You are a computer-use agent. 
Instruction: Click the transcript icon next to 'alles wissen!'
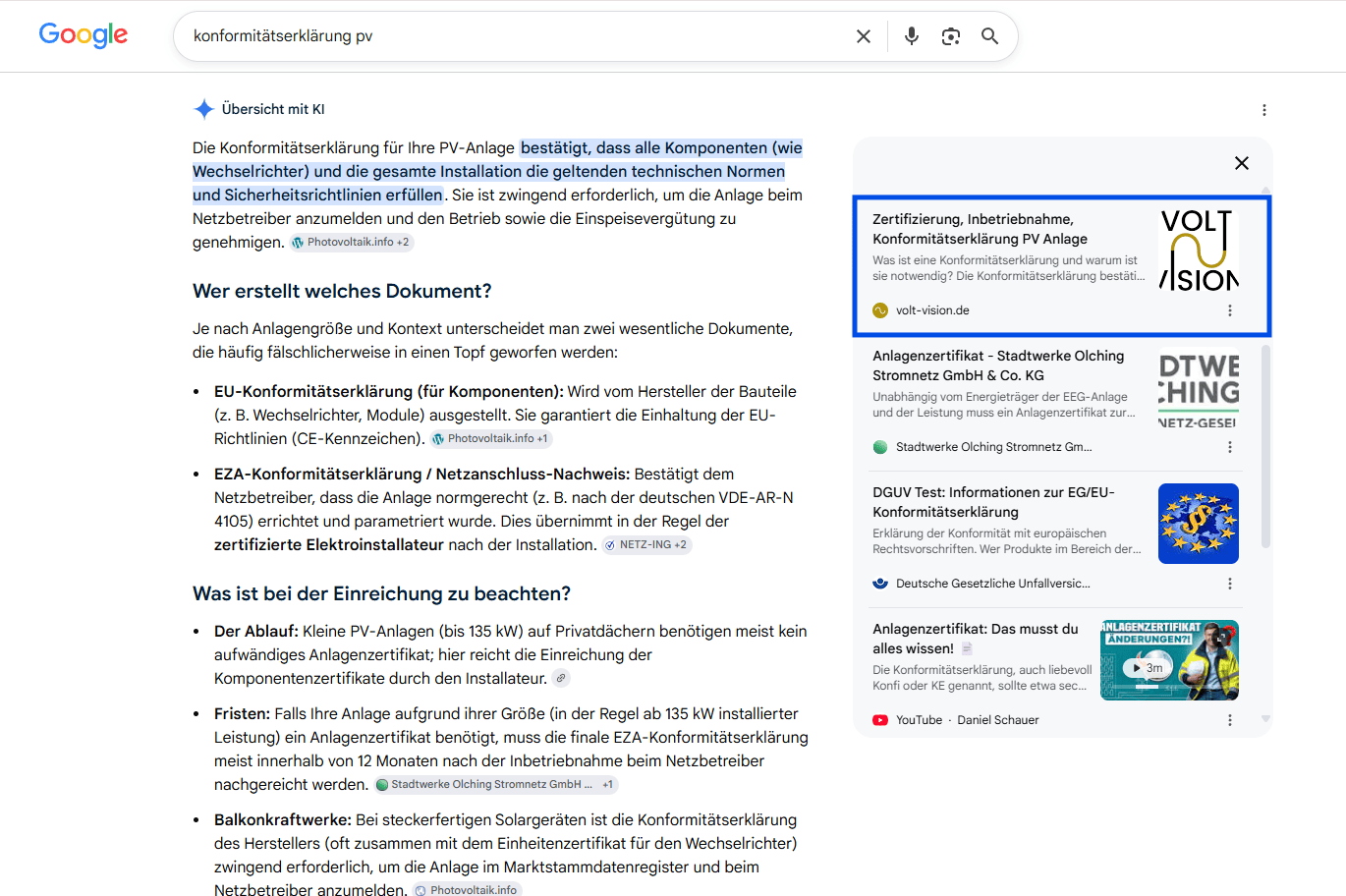[967, 648]
